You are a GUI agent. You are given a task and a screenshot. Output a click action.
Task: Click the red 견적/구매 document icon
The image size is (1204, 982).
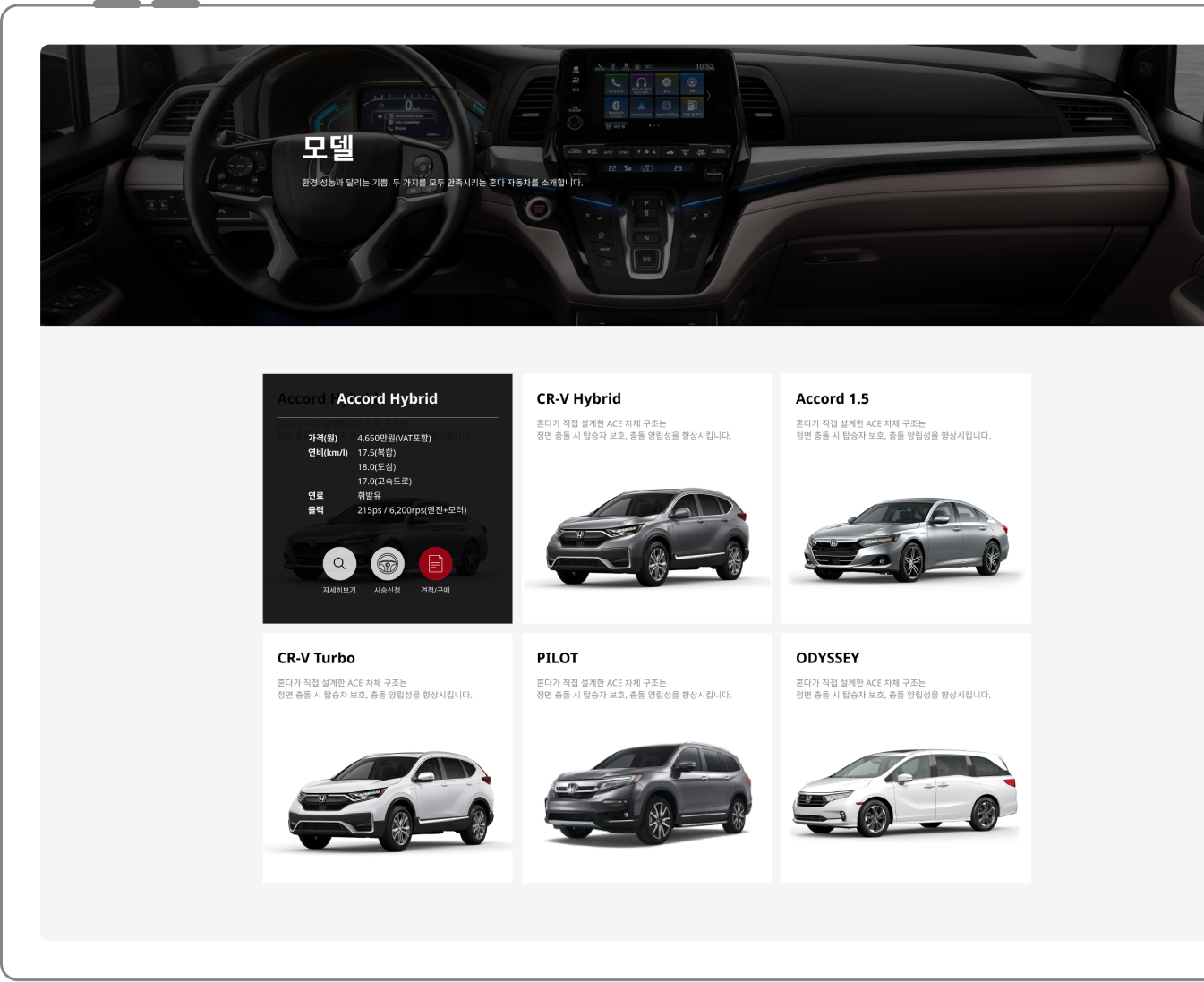pyautogui.click(x=436, y=563)
